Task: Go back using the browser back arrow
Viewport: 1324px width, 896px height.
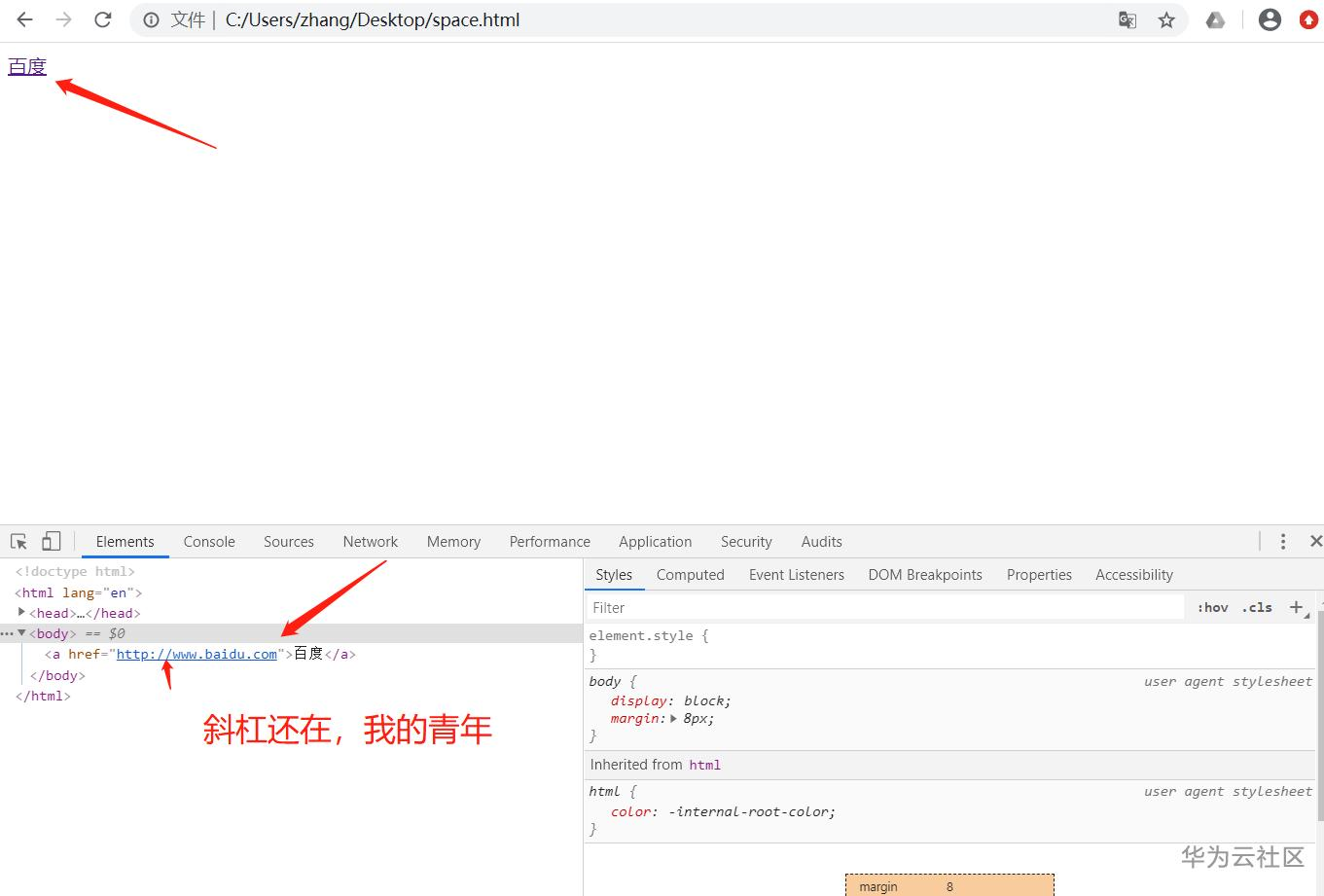Action: (25, 19)
